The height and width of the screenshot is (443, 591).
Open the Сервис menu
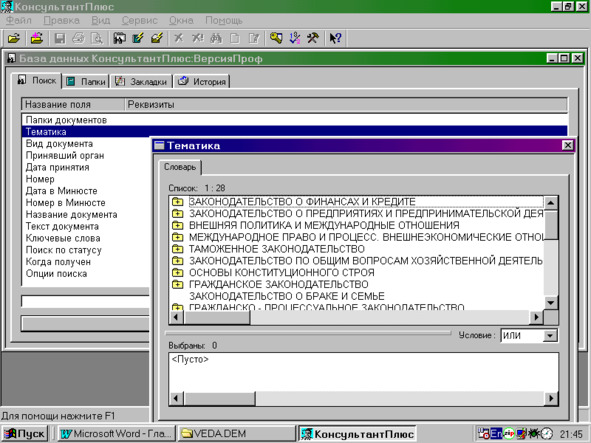pos(139,20)
